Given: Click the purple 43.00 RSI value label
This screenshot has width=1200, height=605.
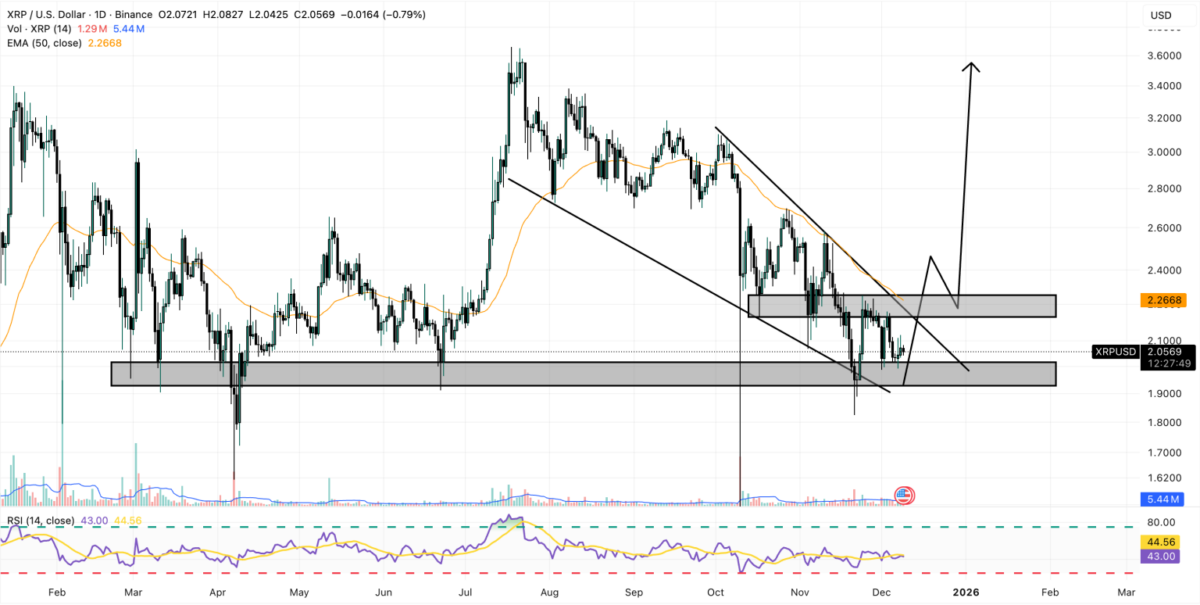Looking at the screenshot, I should coord(1160,555).
